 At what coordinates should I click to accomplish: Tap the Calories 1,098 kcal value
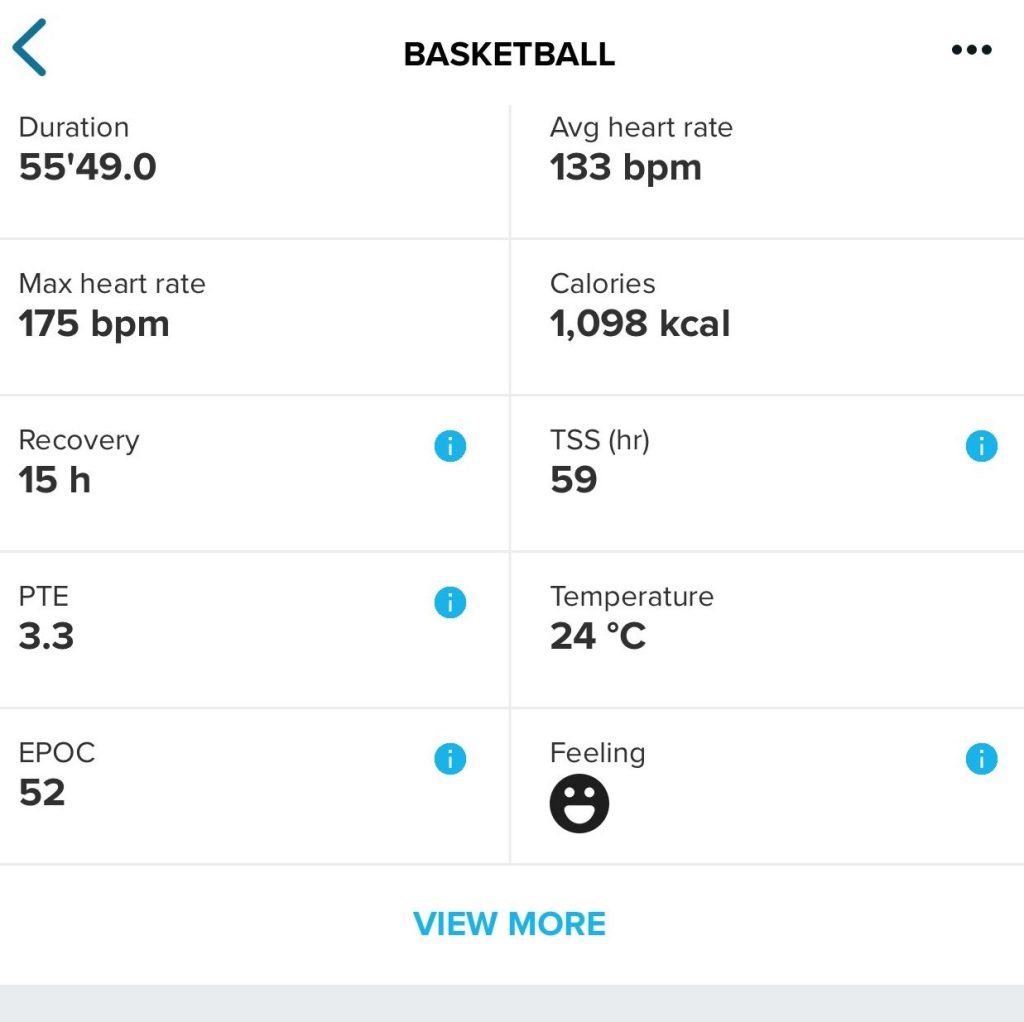pyautogui.click(x=640, y=323)
